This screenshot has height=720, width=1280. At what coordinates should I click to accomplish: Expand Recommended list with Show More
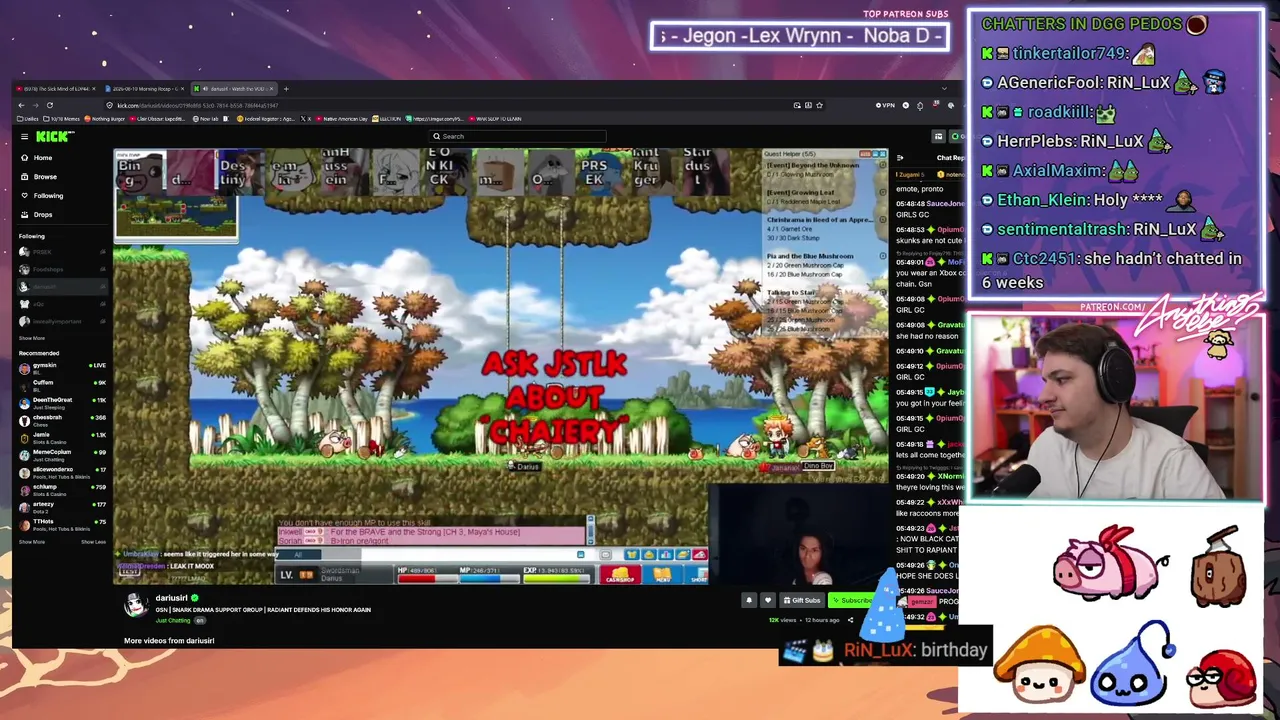tap(31, 542)
